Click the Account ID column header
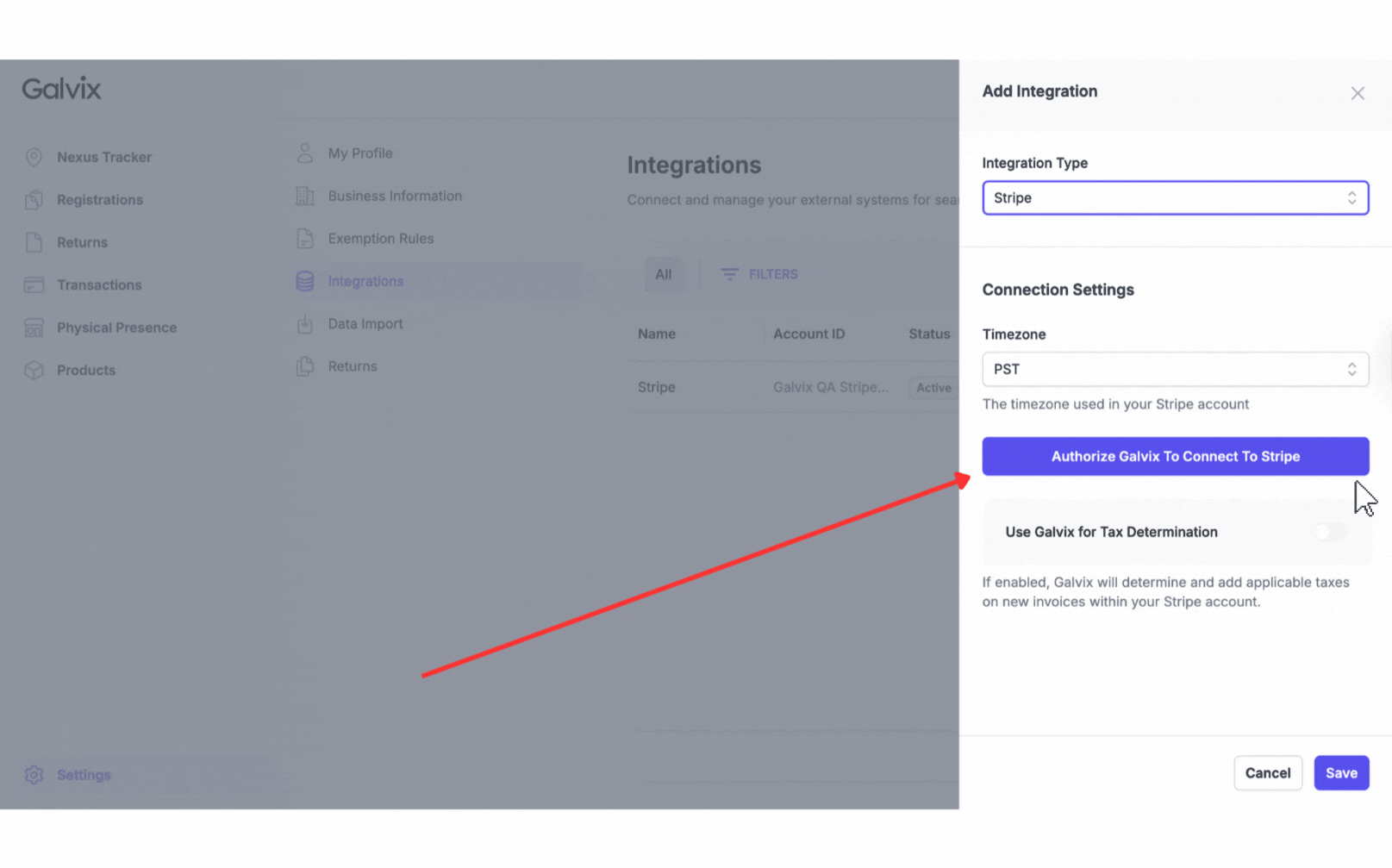1392x868 pixels. [808, 334]
